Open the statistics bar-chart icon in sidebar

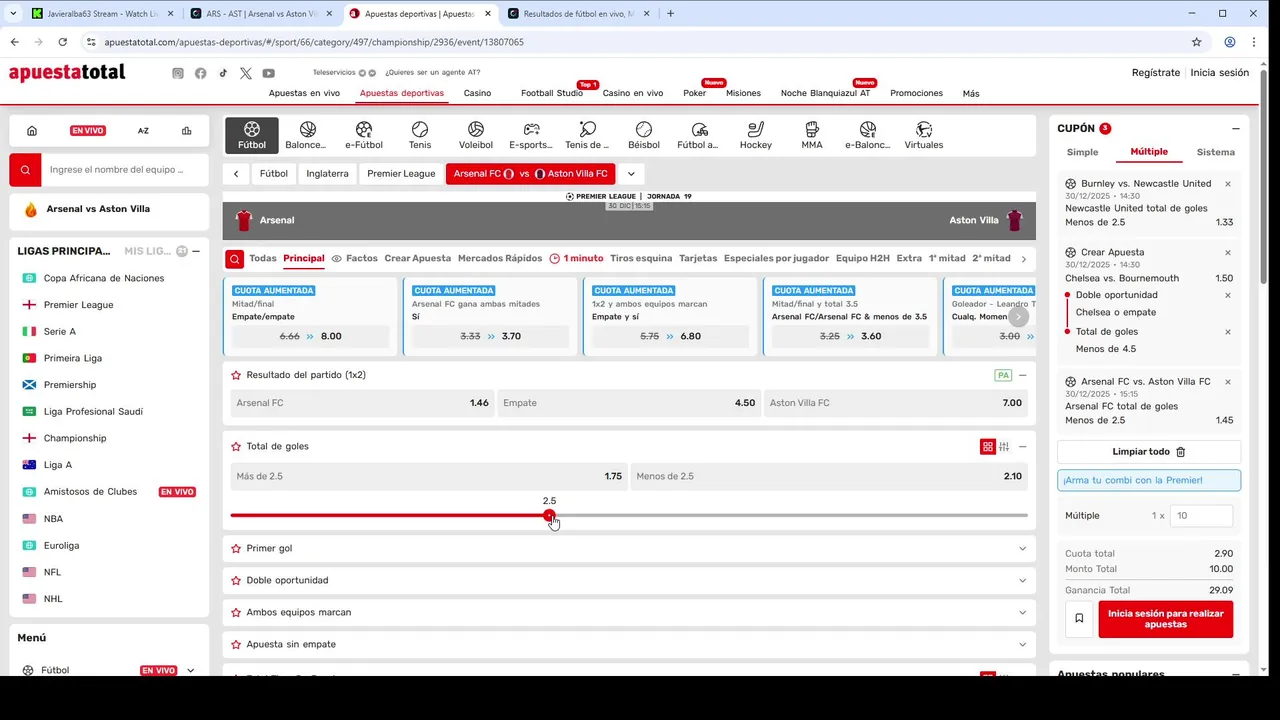186,131
